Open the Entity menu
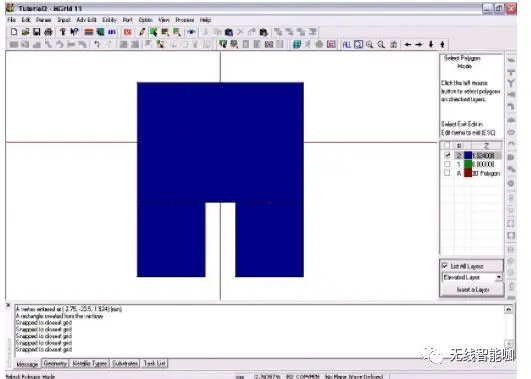Screen dimensions: 531x379 coord(109,20)
